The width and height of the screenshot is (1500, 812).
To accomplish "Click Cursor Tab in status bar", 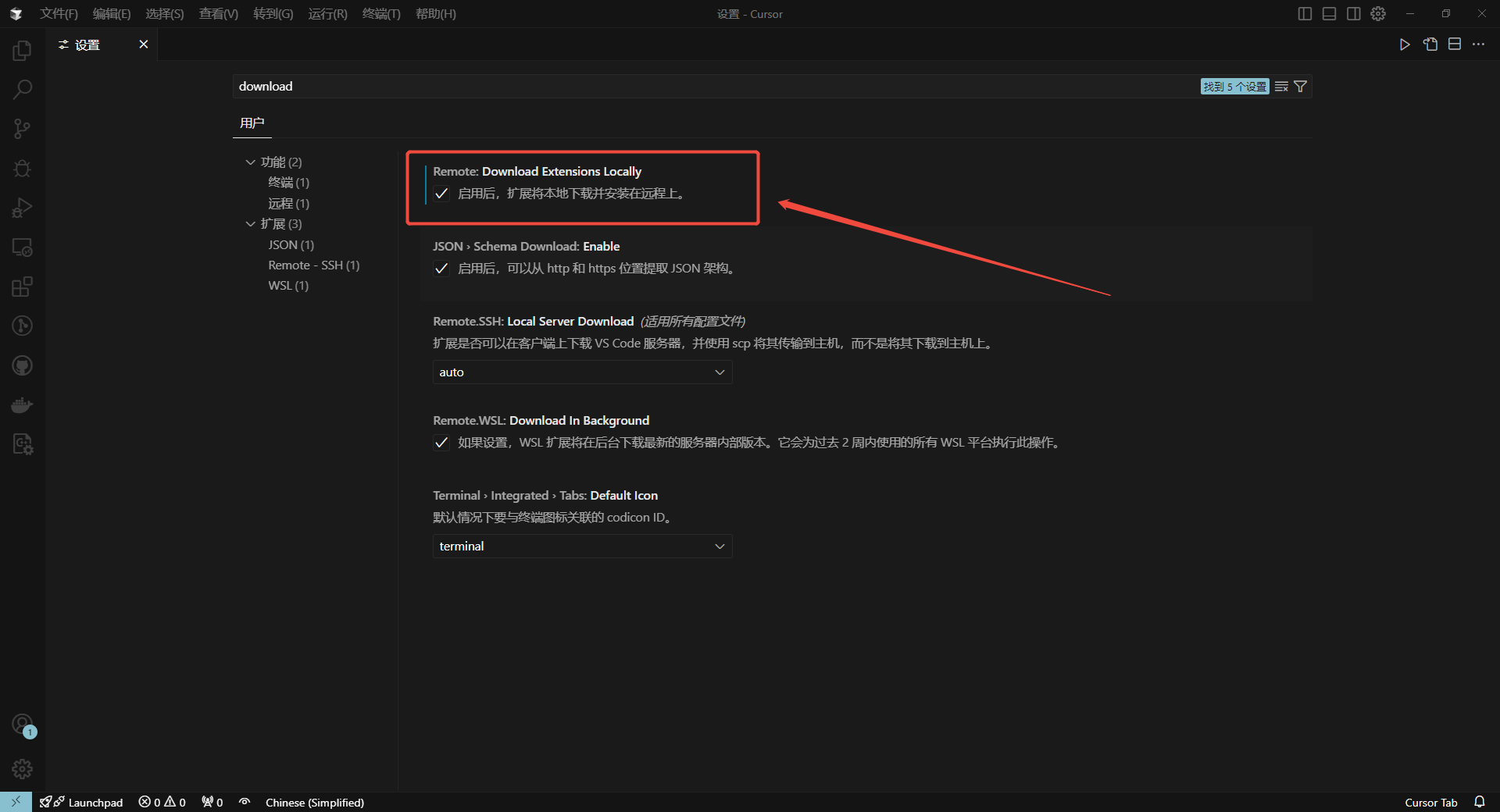I will pos(1430,802).
